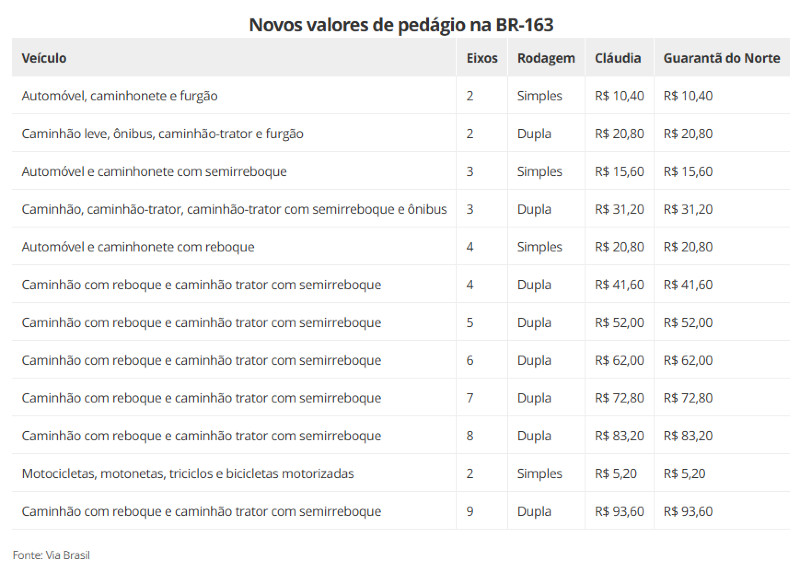This screenshot has width=800, height=572.
Task: Click the R$ 5,20 Cláudia value
Action: (615, 474)
